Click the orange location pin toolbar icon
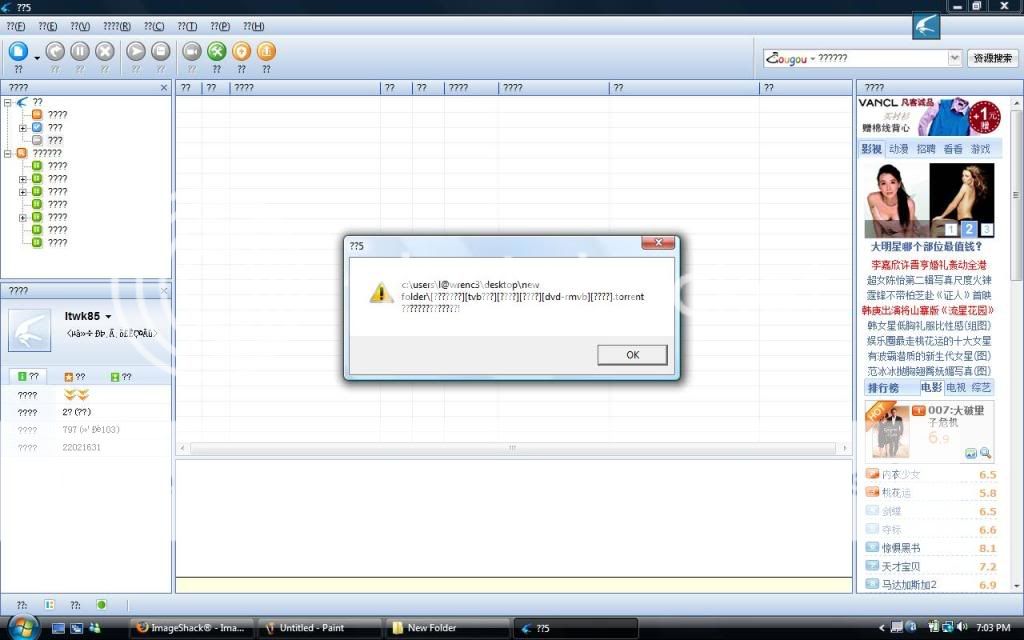The height and width of the screenshot is (640, 1024). point(241,51)
